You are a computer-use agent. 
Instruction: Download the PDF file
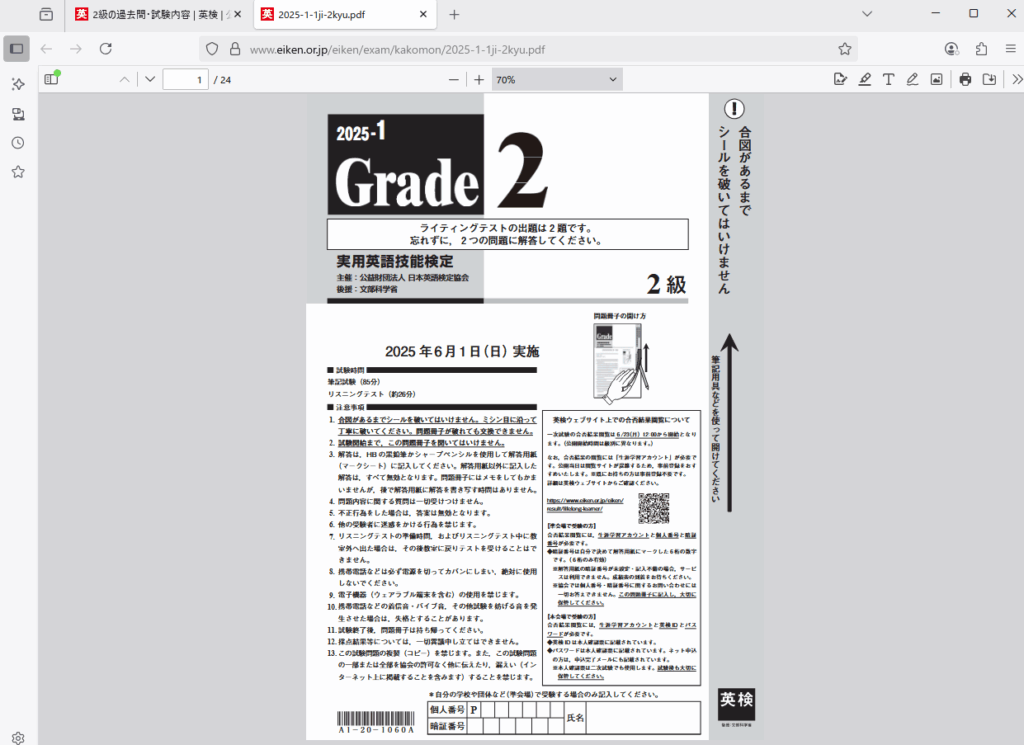[989, 80]
